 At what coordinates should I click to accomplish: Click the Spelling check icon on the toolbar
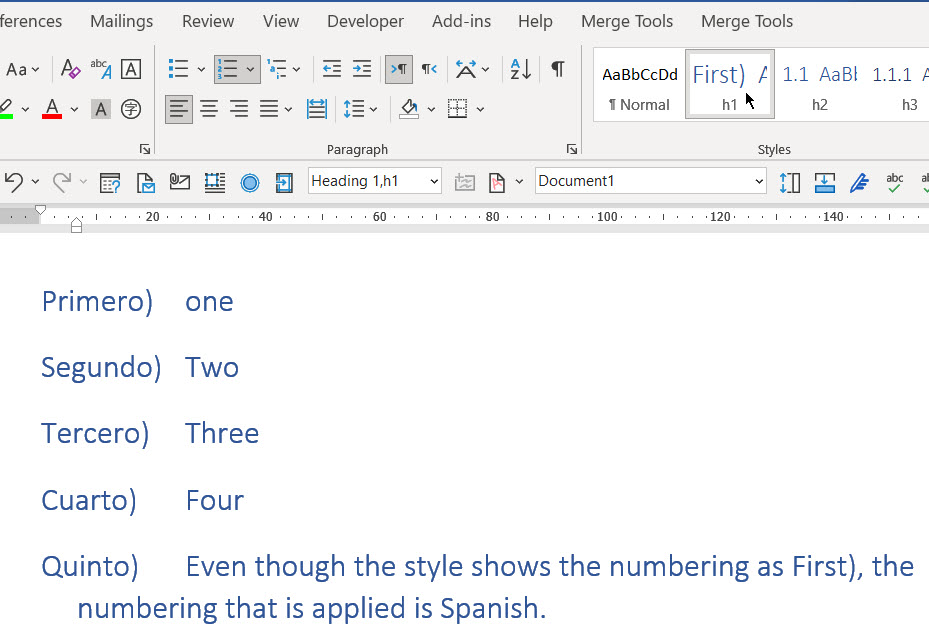coord(893,182)
